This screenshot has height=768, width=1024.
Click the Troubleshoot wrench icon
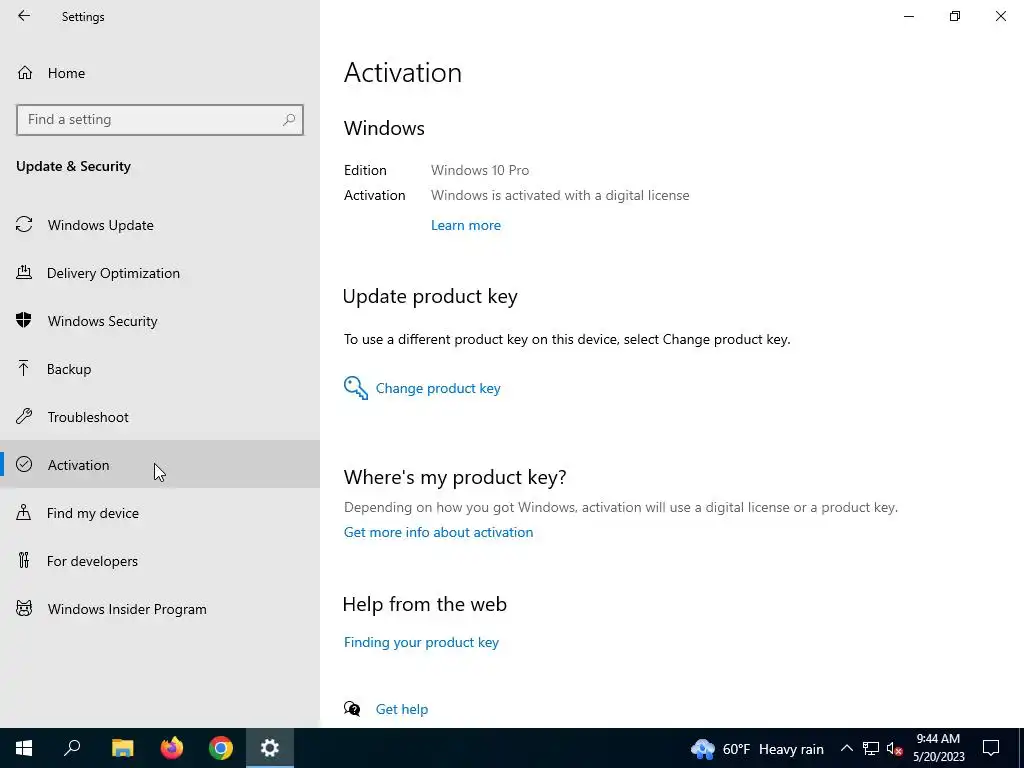24,417
